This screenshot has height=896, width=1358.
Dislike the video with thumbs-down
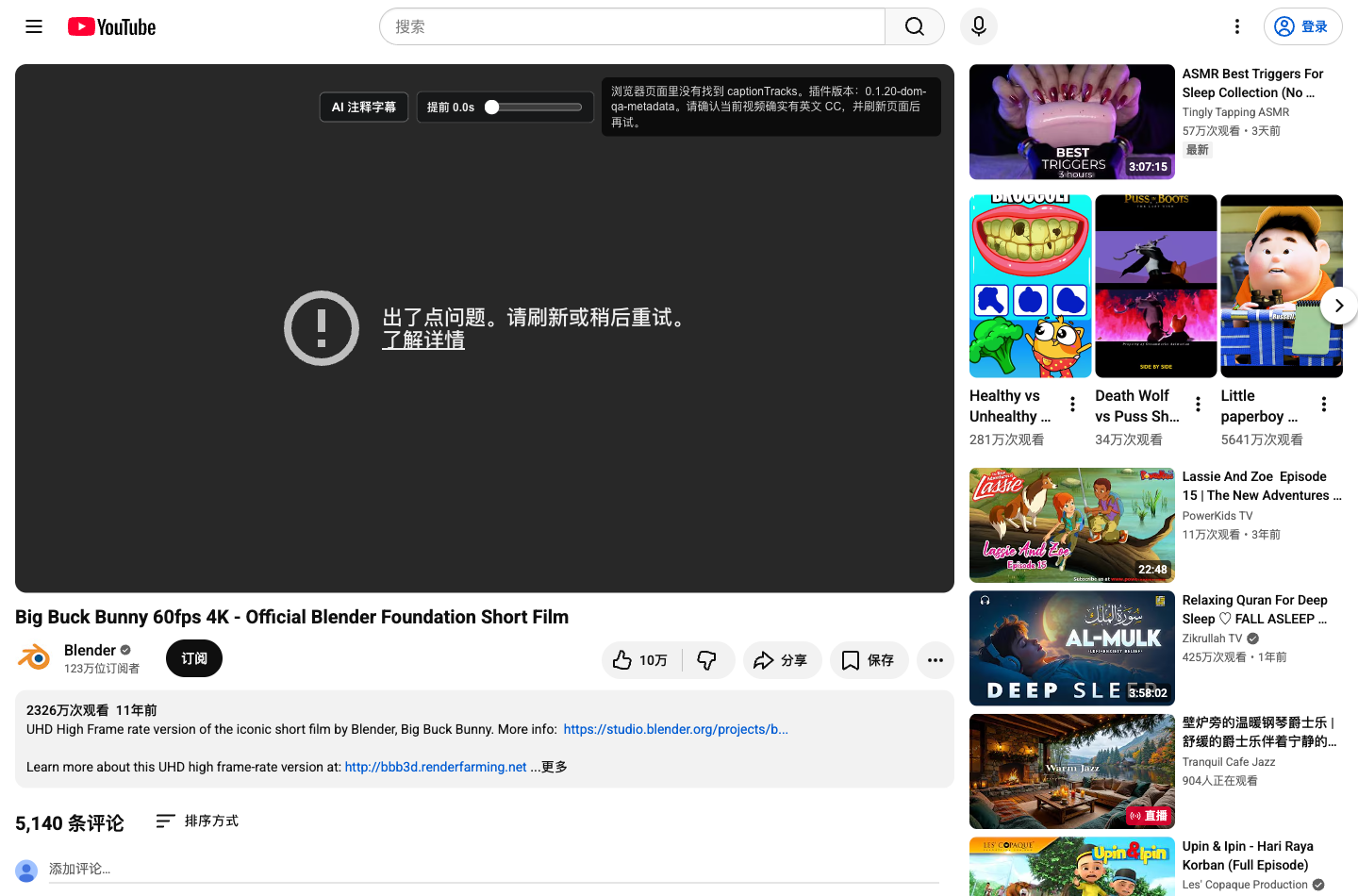point(708,660)
